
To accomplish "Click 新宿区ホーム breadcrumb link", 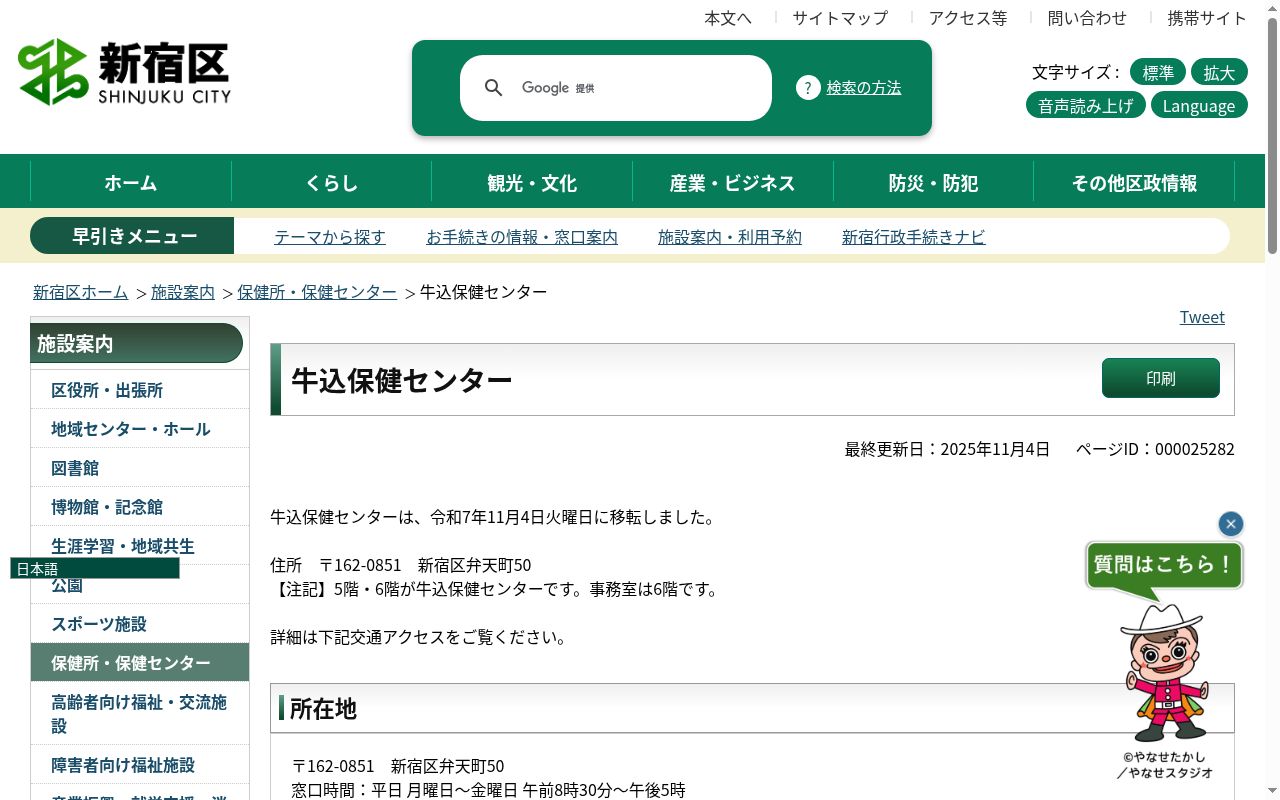I will (x=81, y=292).
